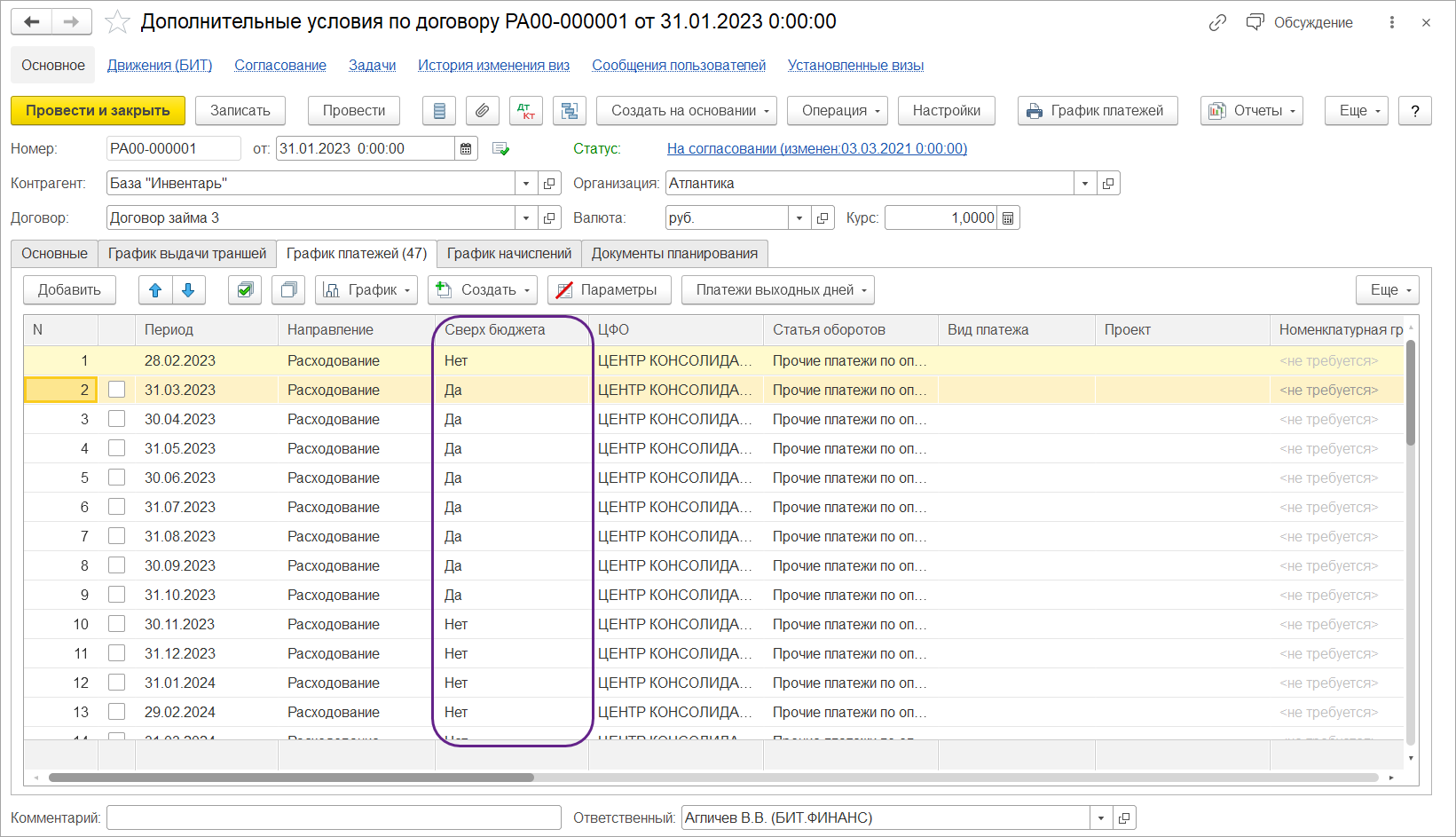Open Ответственный record with open-form icon

point(1124,818)
